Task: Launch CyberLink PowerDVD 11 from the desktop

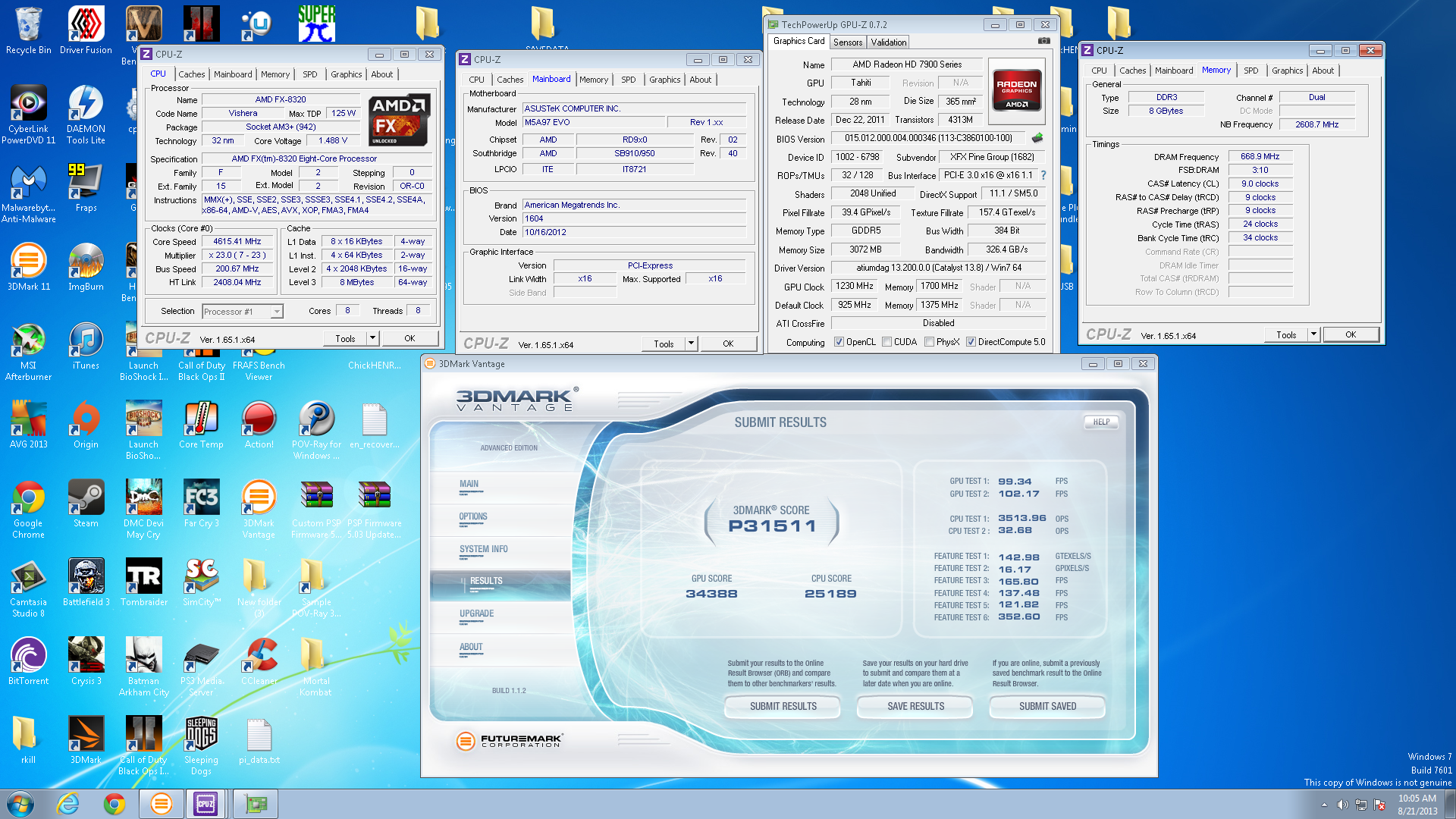Action: (29, 114)
